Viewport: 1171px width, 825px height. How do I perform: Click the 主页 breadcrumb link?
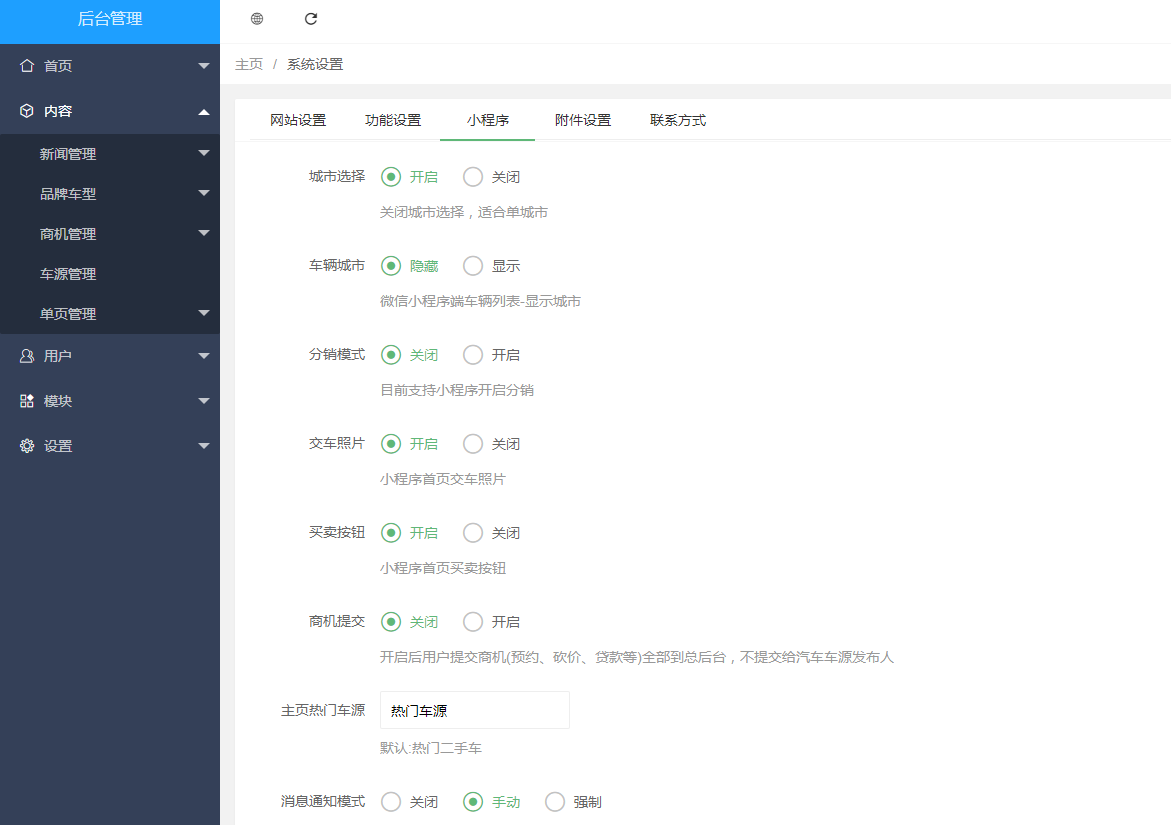(248, 63)
